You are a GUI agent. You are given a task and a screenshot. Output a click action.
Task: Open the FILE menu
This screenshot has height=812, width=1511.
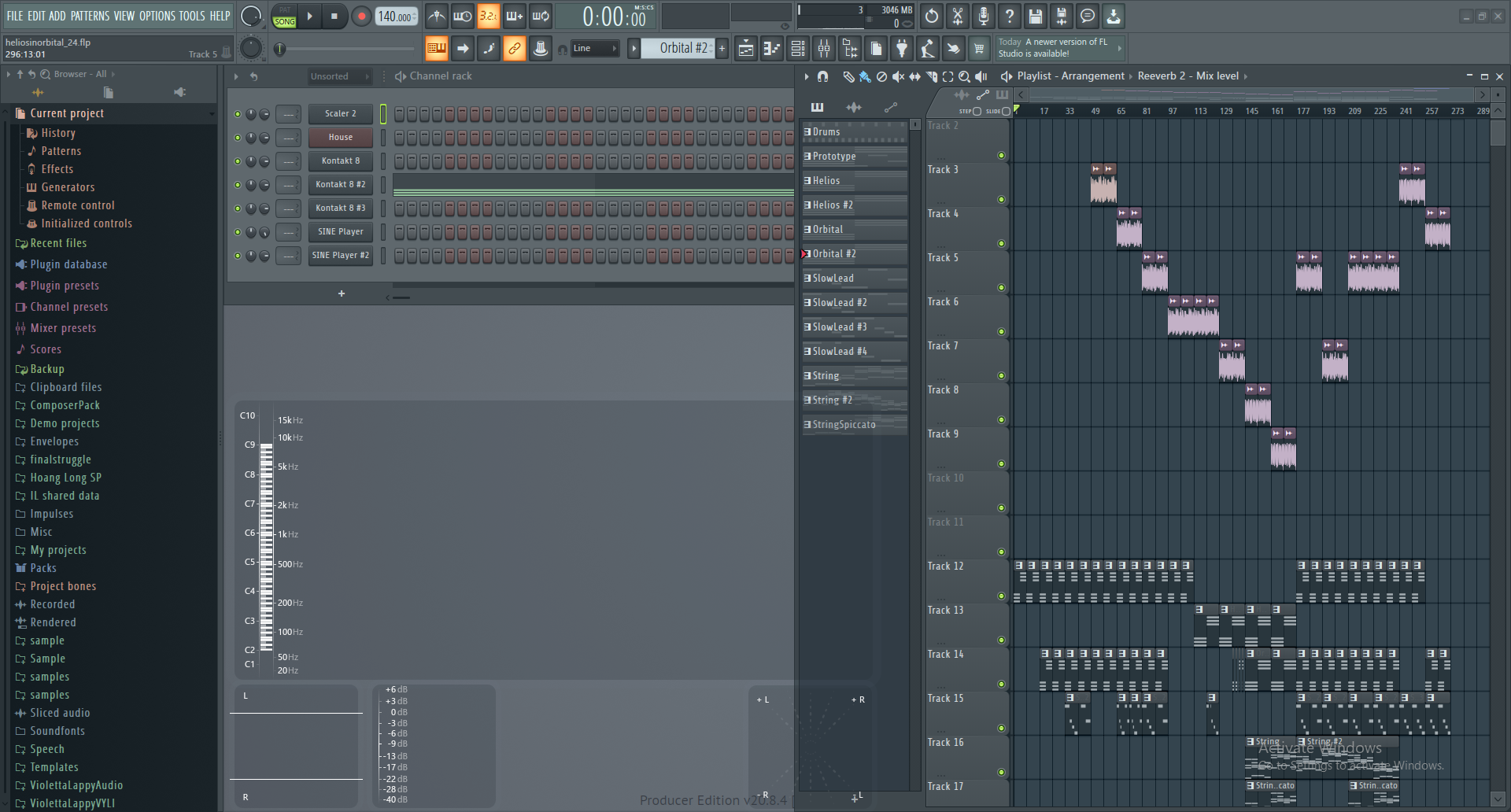15,16
